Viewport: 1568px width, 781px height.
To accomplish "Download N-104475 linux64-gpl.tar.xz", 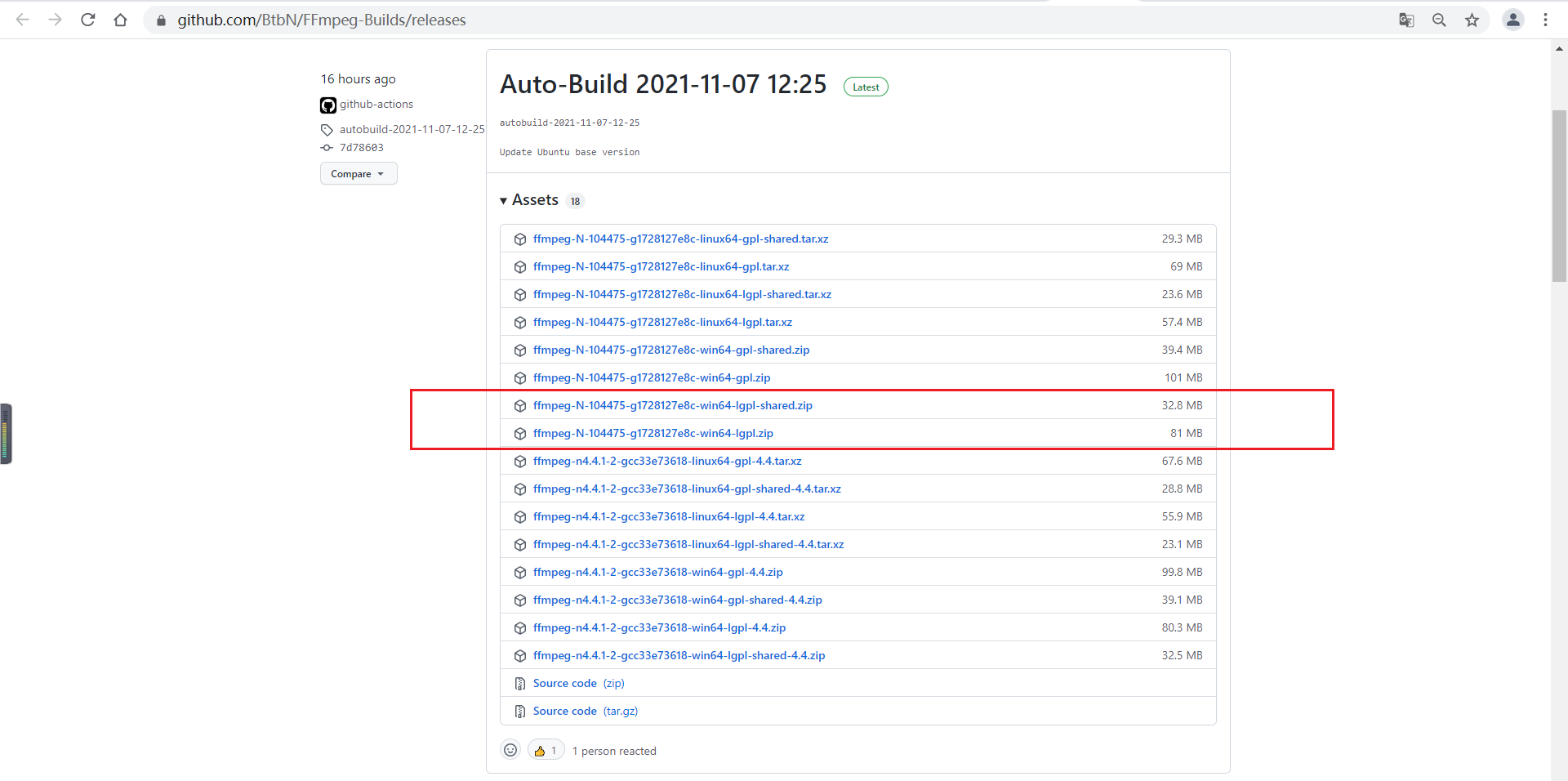I will pos(661,266).
